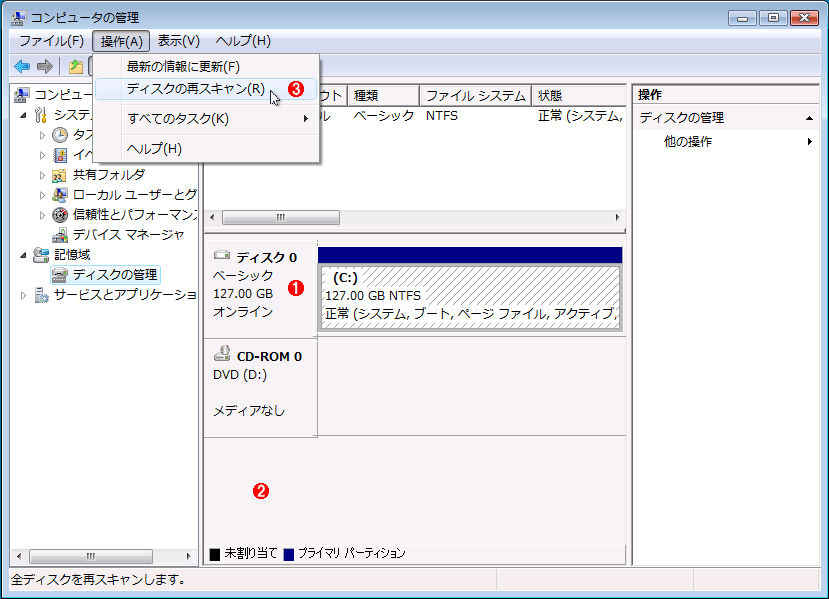829x599 pixels.
Task: Open the ヘルプ(H) menu in menu bar
Action: (243, 41)
